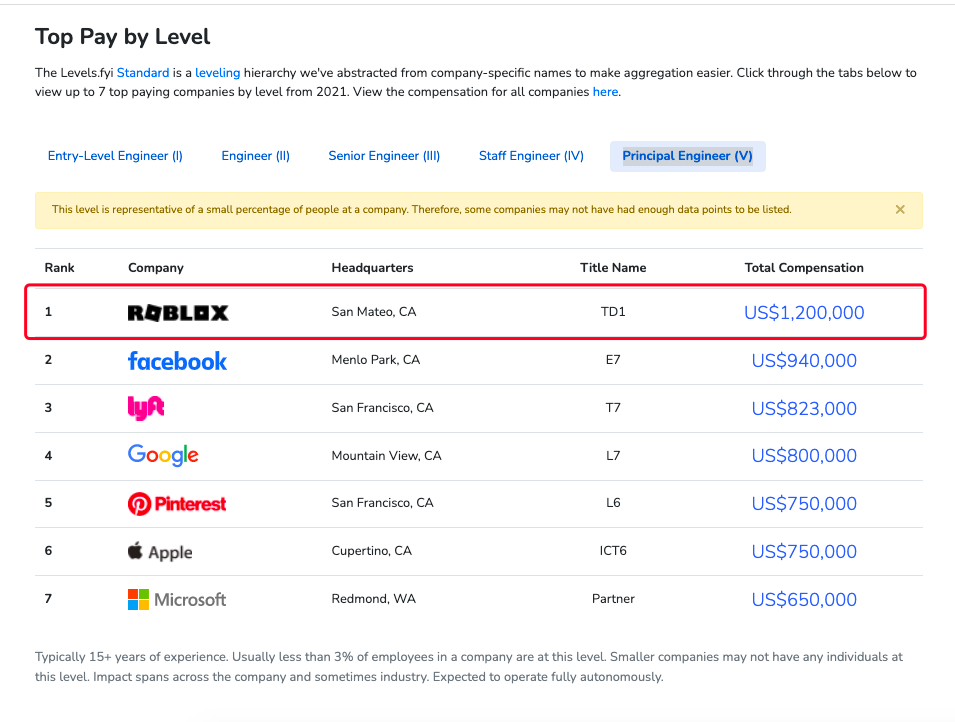Click Lyft's 'San Francisco, CA' cell
Viewport: 955px width, 722px height.
tap(382, 408)
